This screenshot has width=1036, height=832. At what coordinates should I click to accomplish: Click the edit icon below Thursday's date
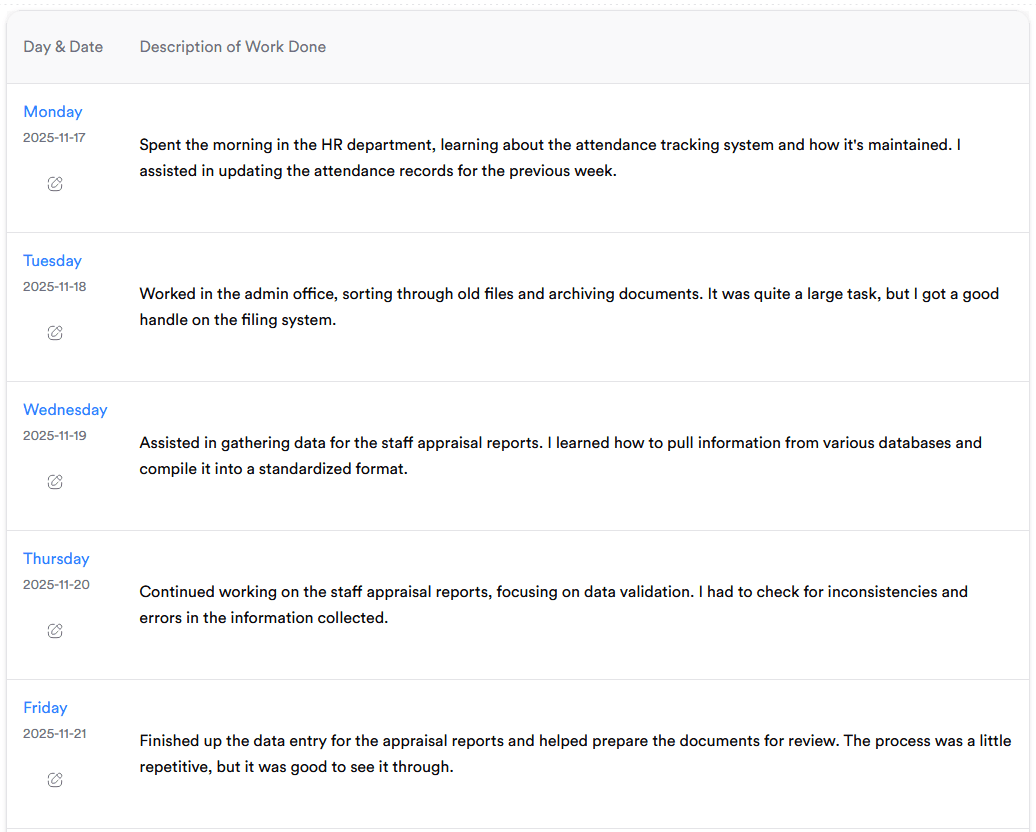click(x=55, y=631)
